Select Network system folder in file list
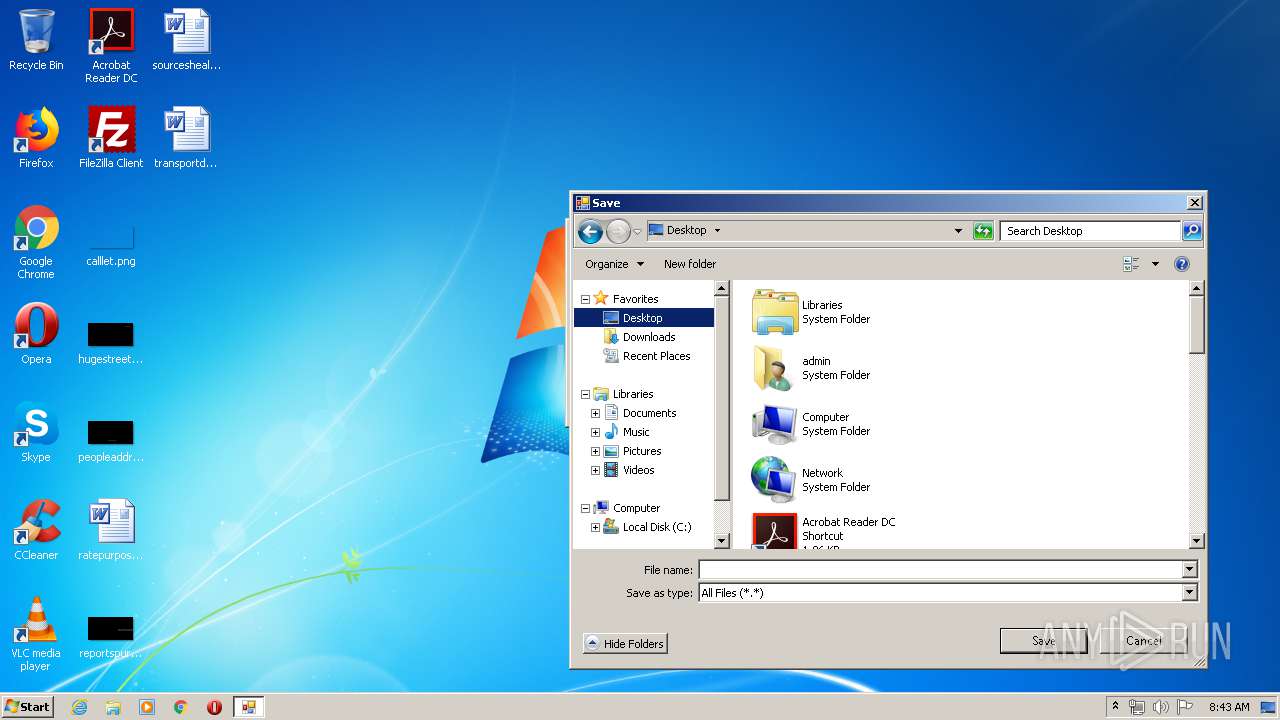Viewport: 1280px width, 720px height. pos(811,480)
